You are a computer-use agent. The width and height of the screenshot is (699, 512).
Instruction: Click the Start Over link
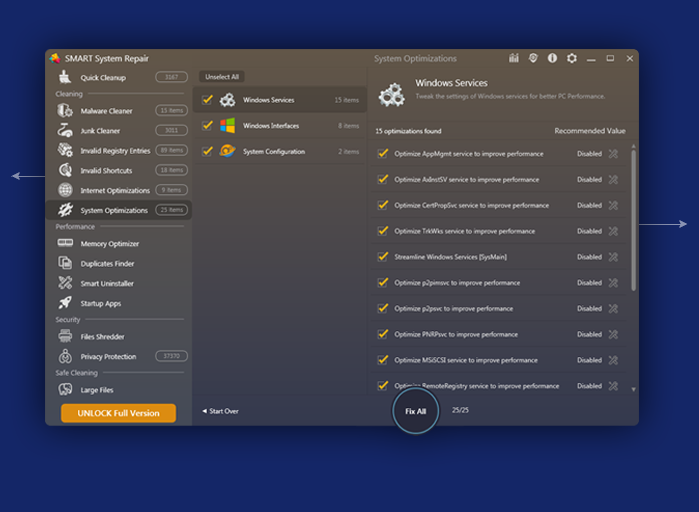point(220,411)
